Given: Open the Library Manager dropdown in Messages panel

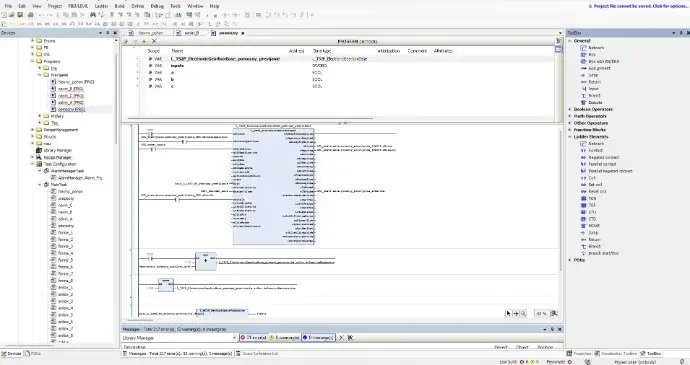Looking at the screenshot, I should (x=234, y=338).
